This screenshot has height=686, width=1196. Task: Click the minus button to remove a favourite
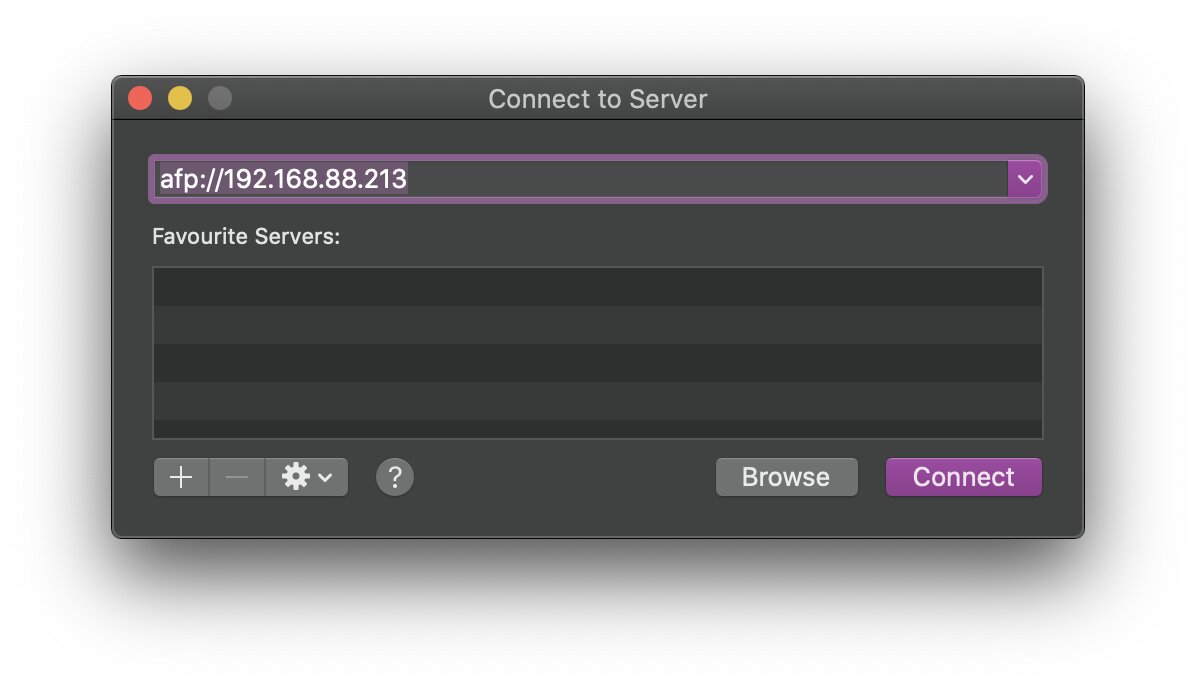237,478
